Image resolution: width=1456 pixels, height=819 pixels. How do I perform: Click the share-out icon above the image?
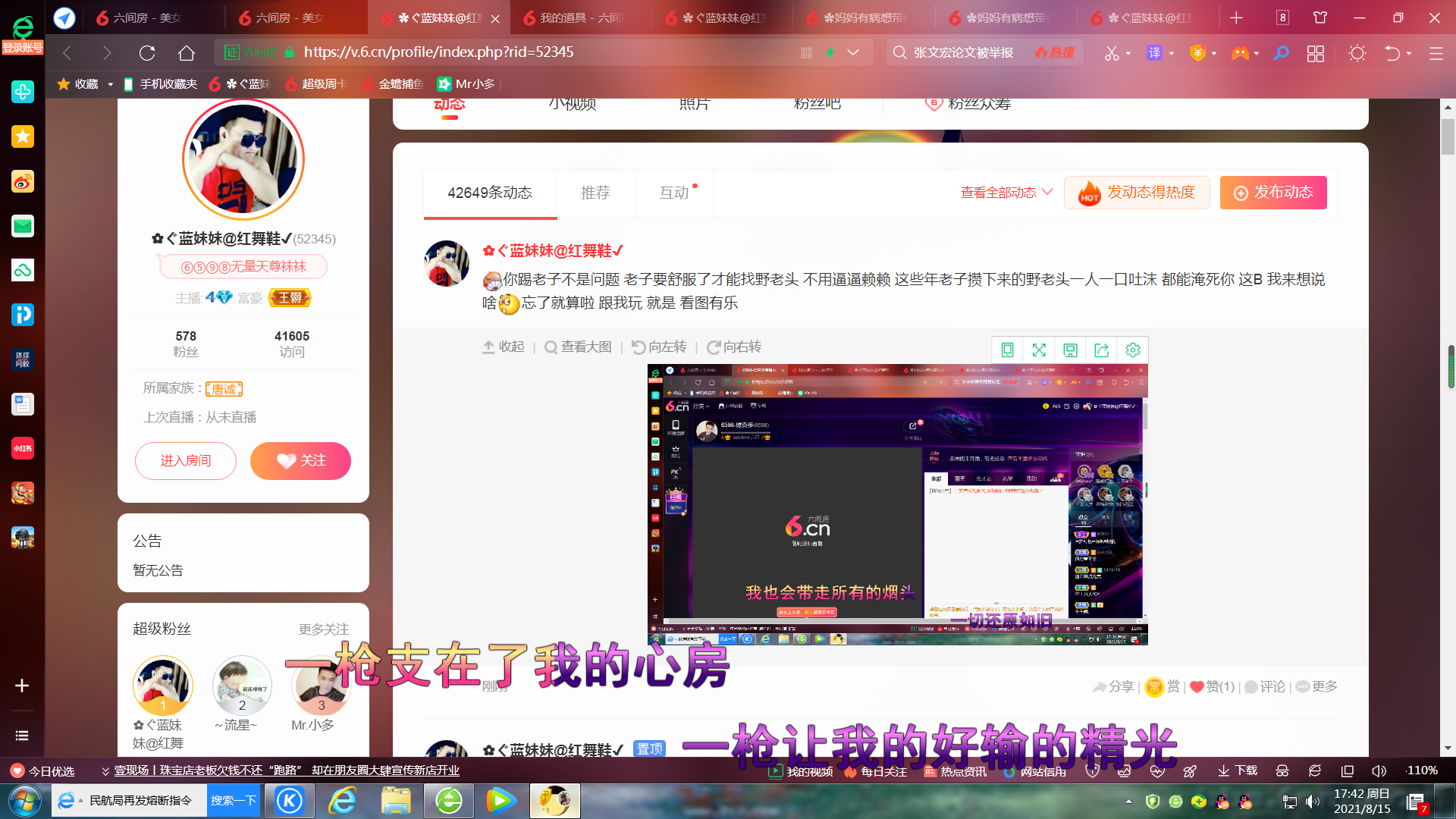(1101, 350)
